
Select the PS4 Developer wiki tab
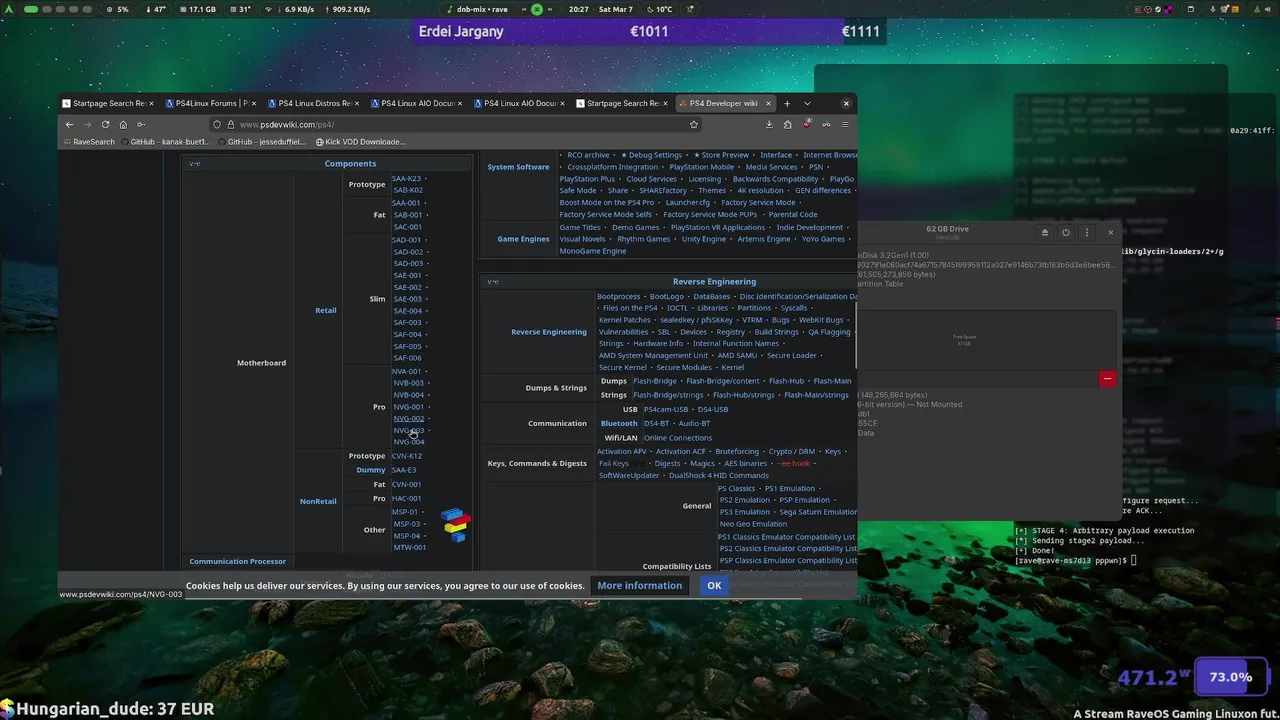tap(724, 103)
